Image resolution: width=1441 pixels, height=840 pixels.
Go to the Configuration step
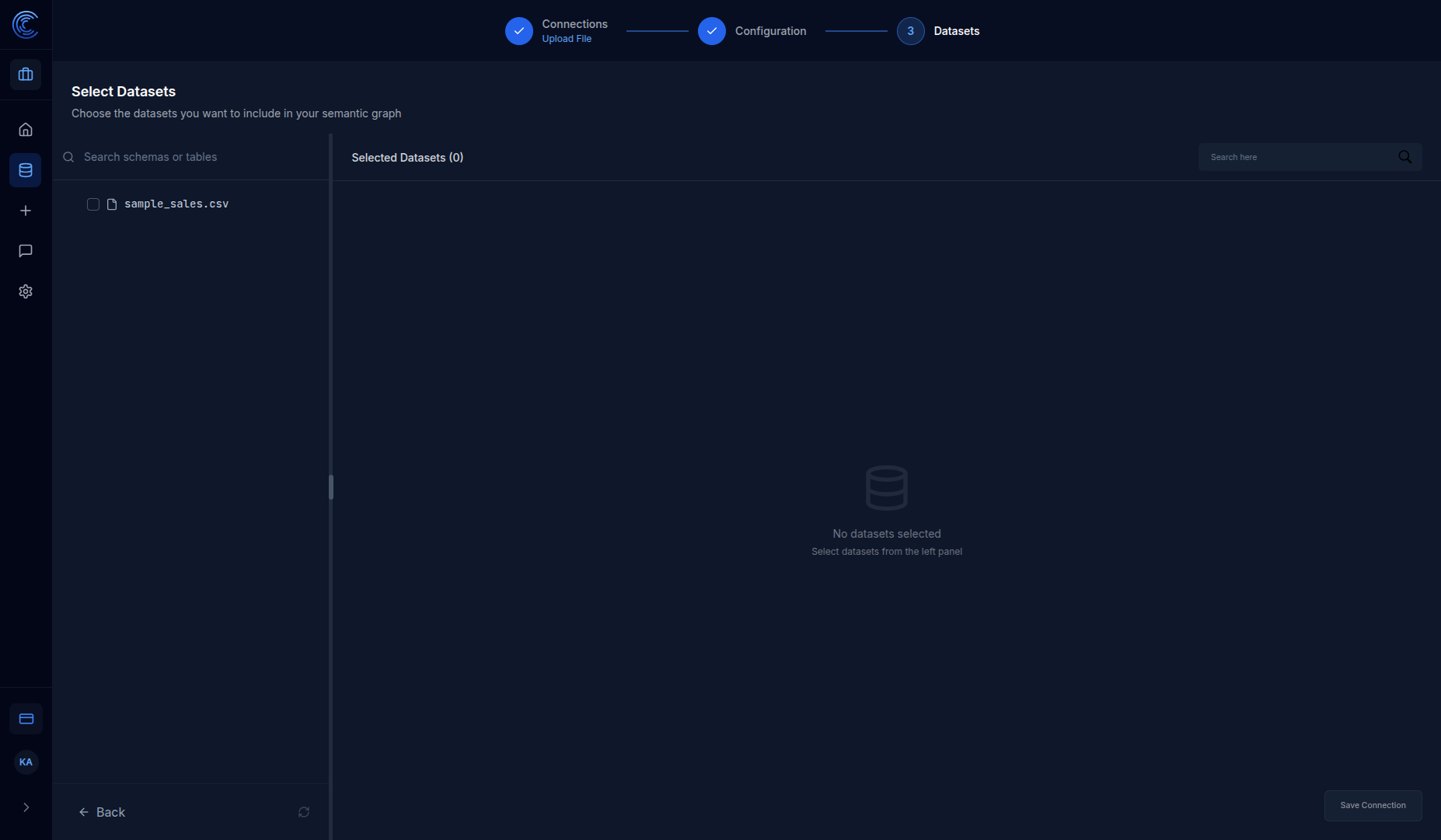pos(752,31)
